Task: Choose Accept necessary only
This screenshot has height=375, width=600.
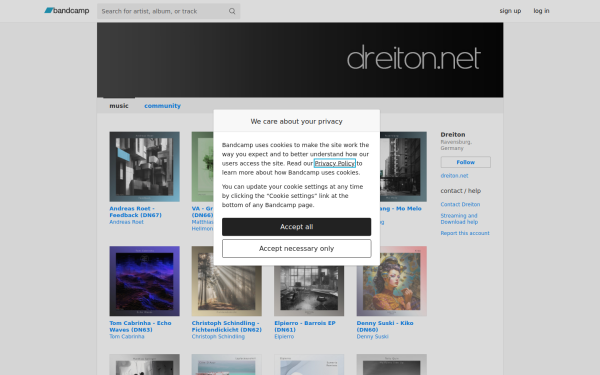Action: (x=297, y=248)
